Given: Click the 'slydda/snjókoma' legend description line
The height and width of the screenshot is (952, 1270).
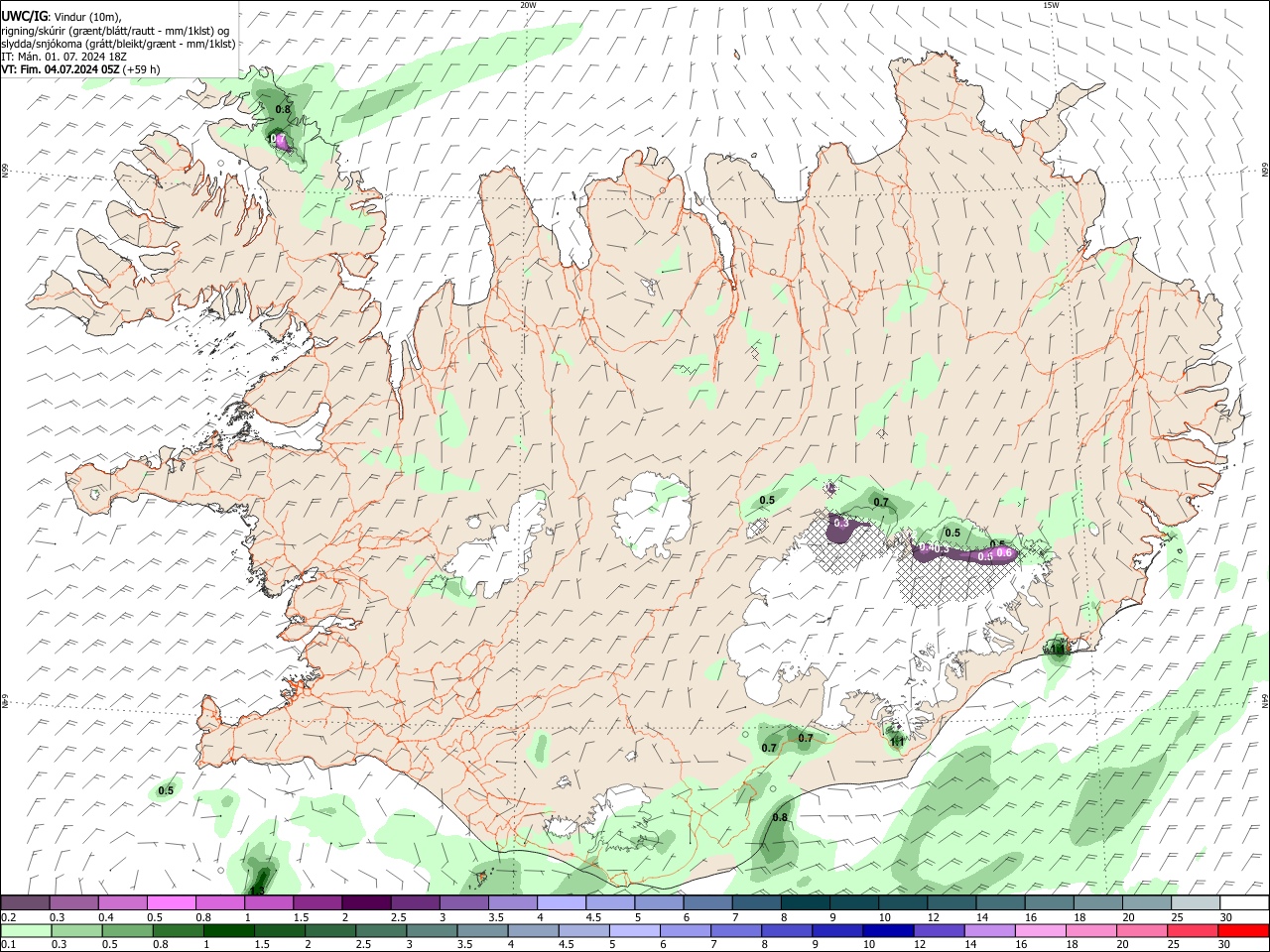Looking at the screenshot, I should [x=118, y=44].
